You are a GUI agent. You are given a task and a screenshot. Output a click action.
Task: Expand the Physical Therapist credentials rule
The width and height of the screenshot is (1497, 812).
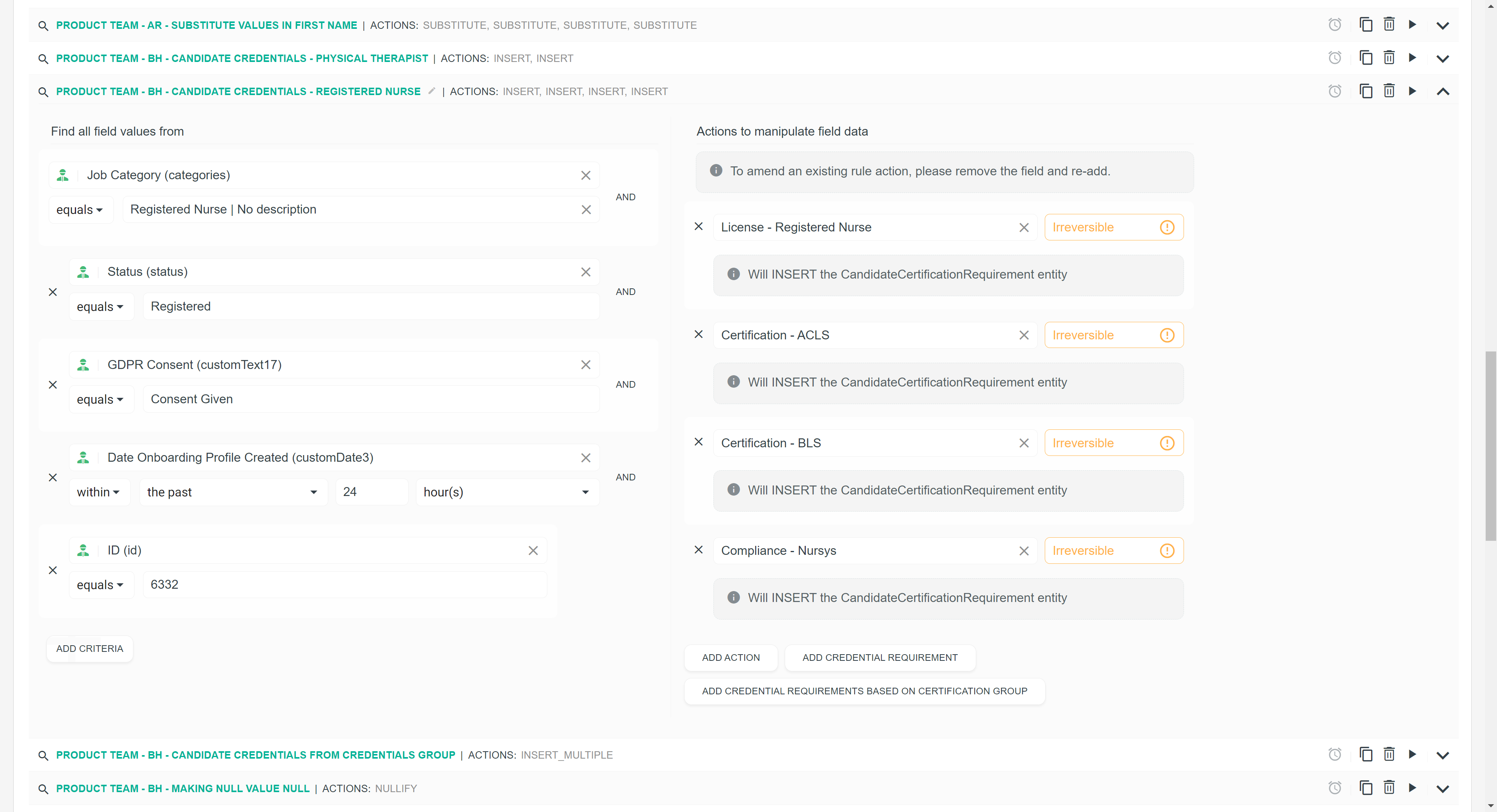pos(1443,59)
